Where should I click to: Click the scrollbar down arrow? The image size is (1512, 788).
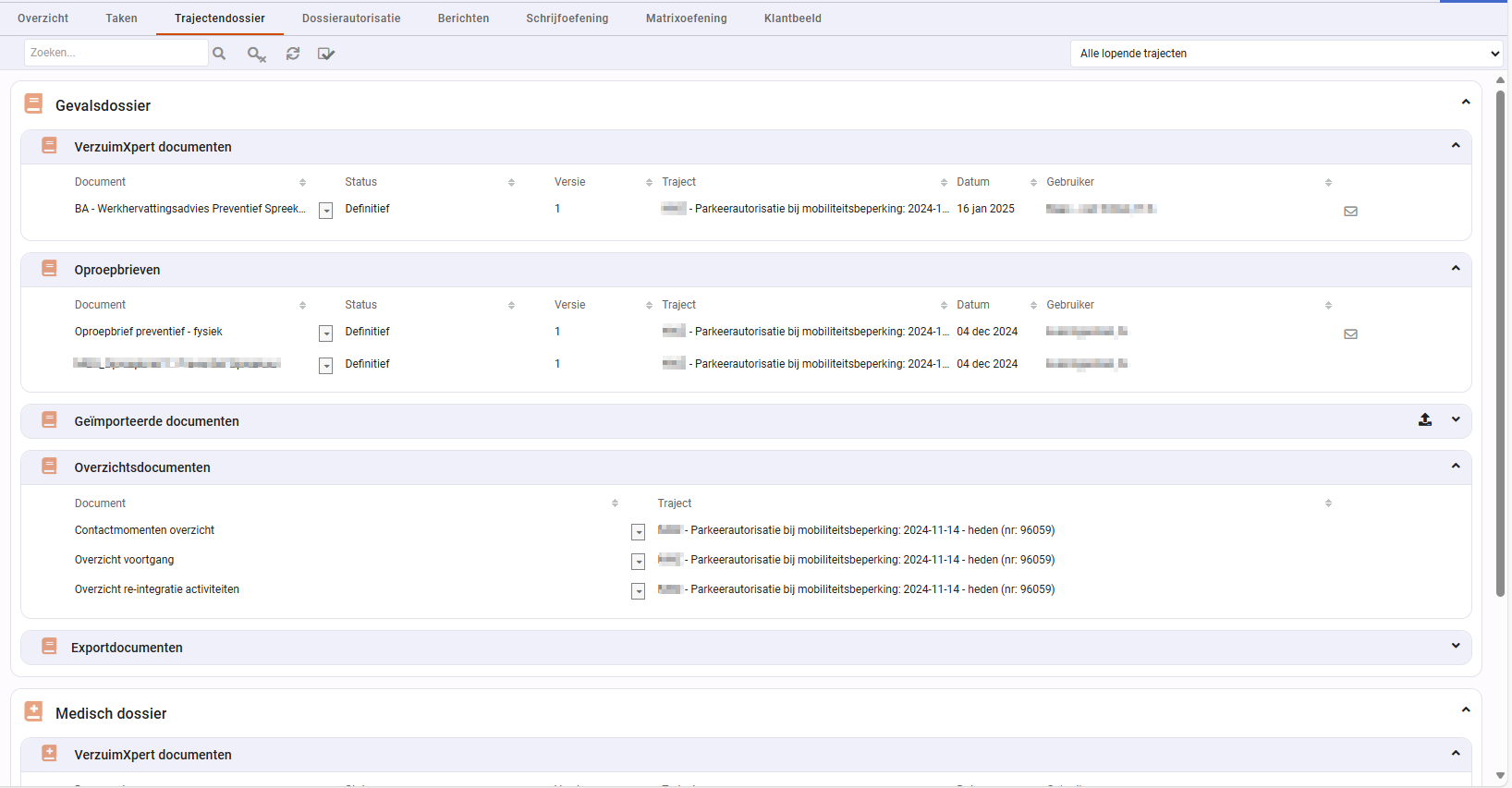1501,776
